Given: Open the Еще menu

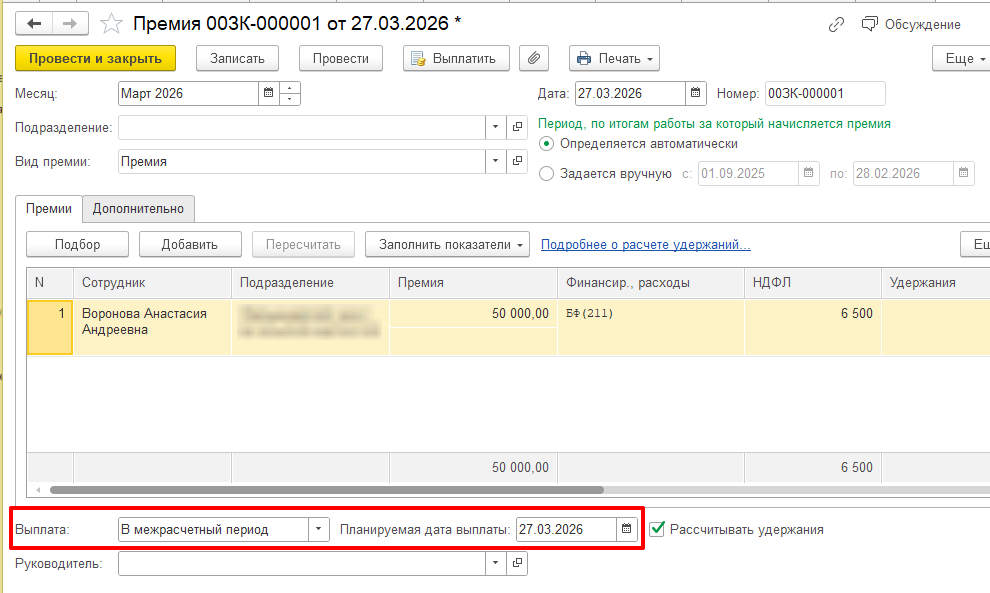Looking at the screenshot, I should pyautogui.click(x=960, y=58).
